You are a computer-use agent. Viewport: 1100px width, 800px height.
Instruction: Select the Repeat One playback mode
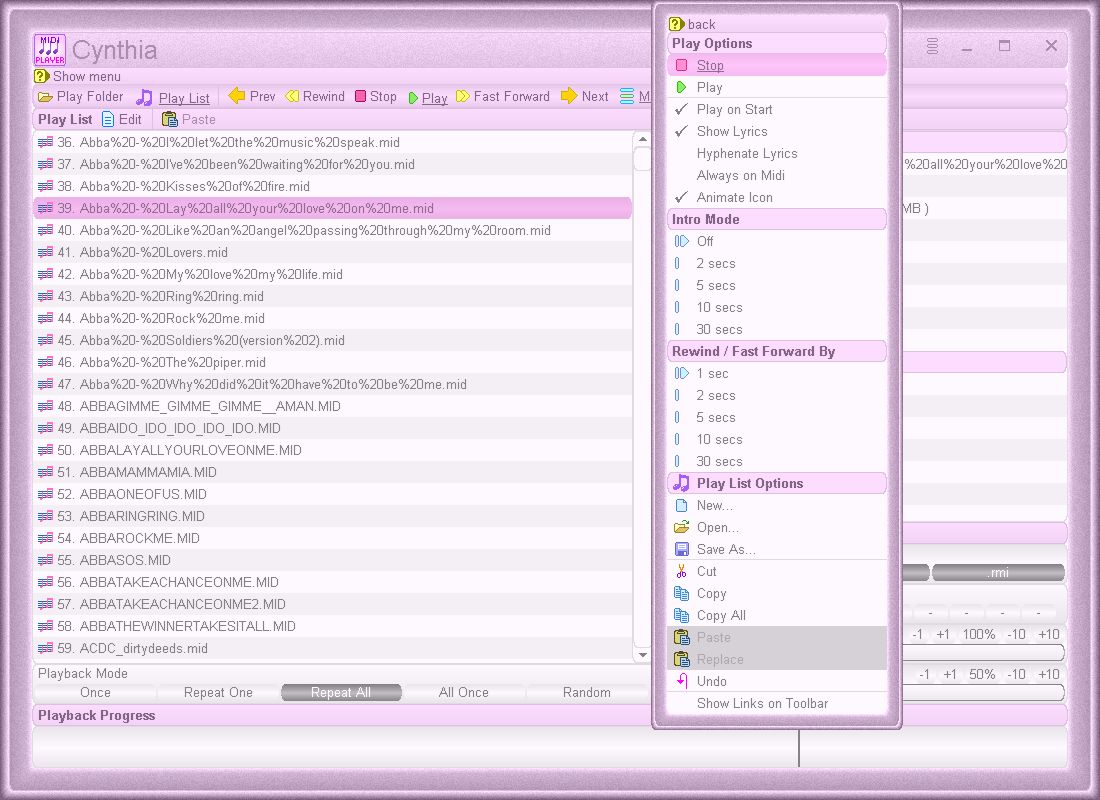tap(218, 693)
